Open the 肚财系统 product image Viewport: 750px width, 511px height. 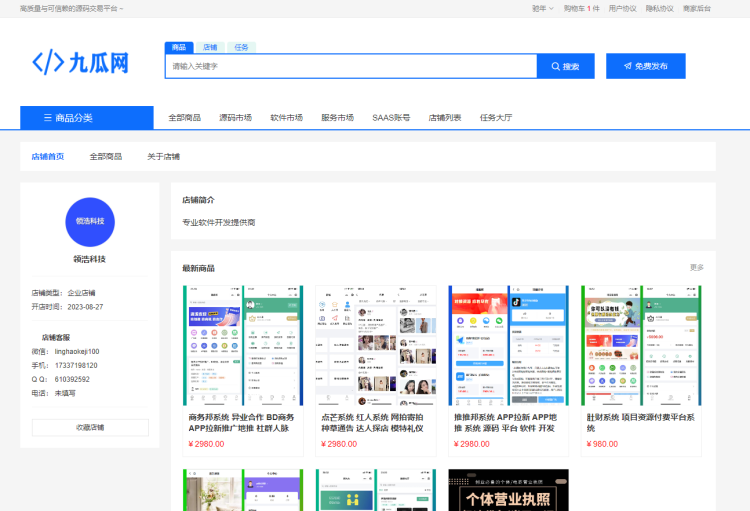(641, 345)
